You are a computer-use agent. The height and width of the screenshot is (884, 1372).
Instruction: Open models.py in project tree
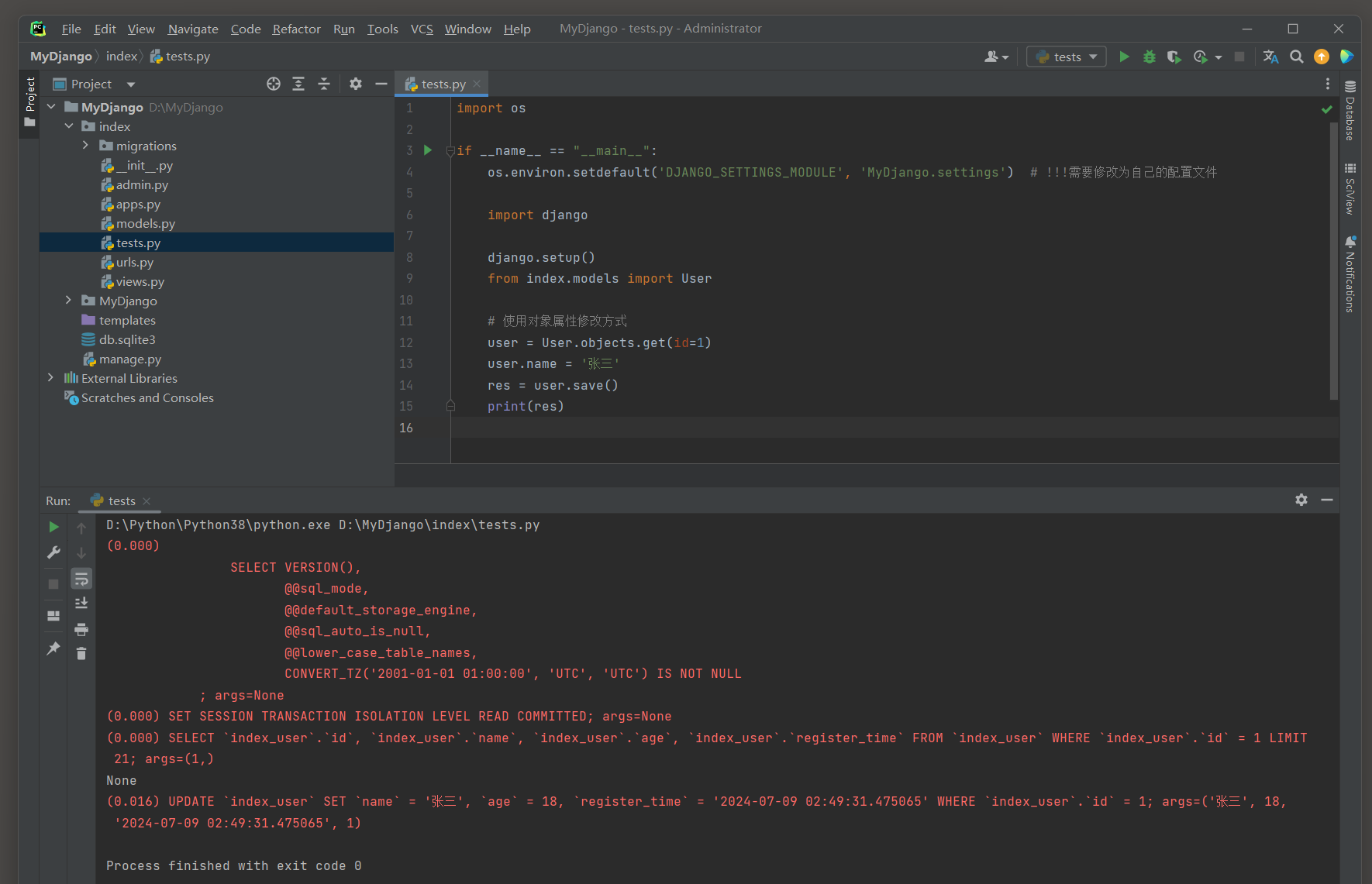(146, 223)
